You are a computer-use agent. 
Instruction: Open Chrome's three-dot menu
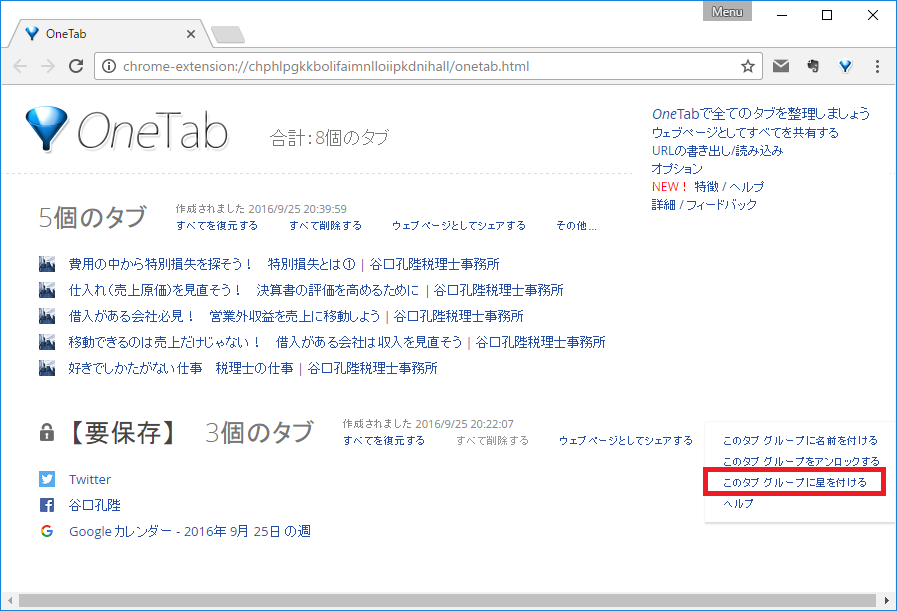(877, 67)
